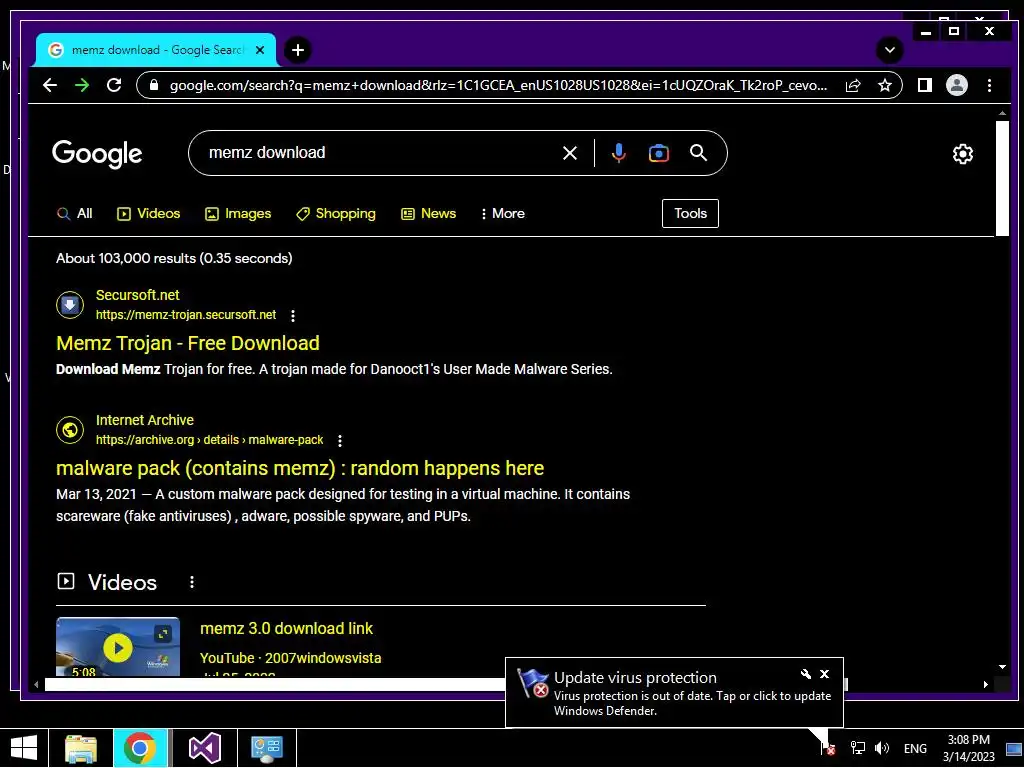Open malware pack (contains memz) result
This screenshot has height=768, width=1024.
coord(300,468)
